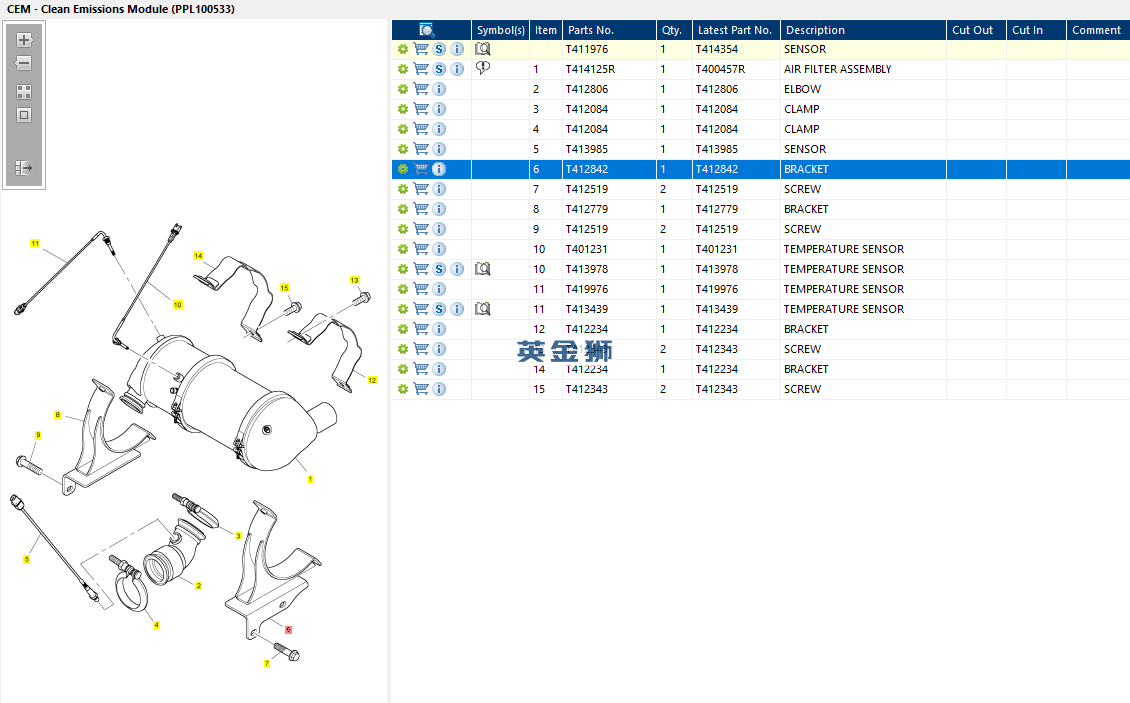Click callout 13 on the screw
The height and width of the screenshot is (703, 1130).
[355, 280]
